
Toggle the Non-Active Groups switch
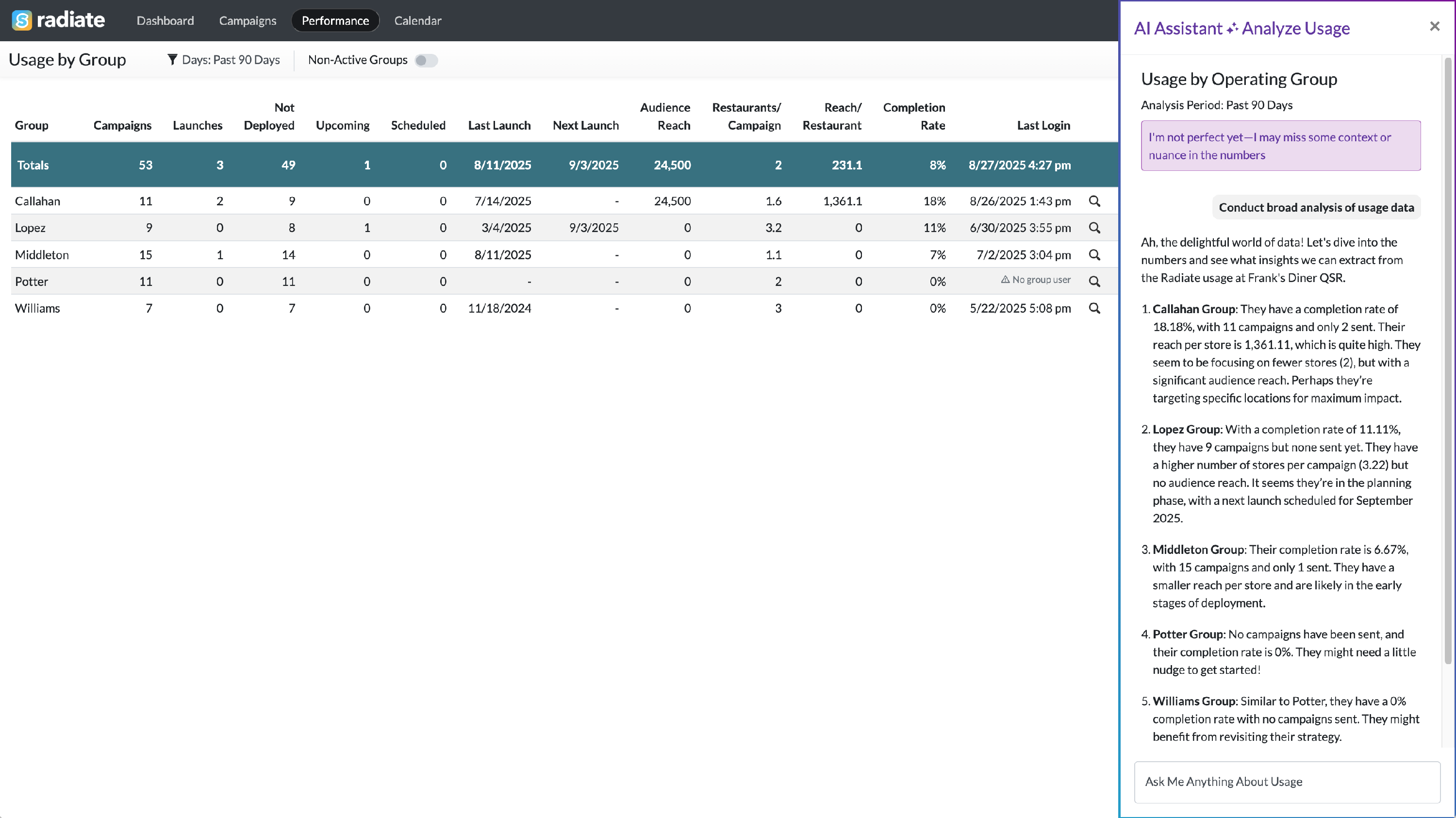426,61
